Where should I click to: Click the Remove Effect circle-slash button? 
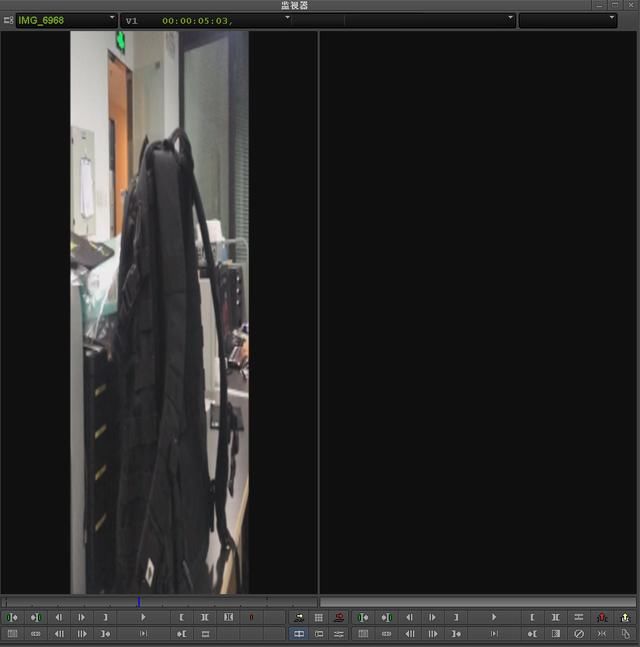pos(579,634)
